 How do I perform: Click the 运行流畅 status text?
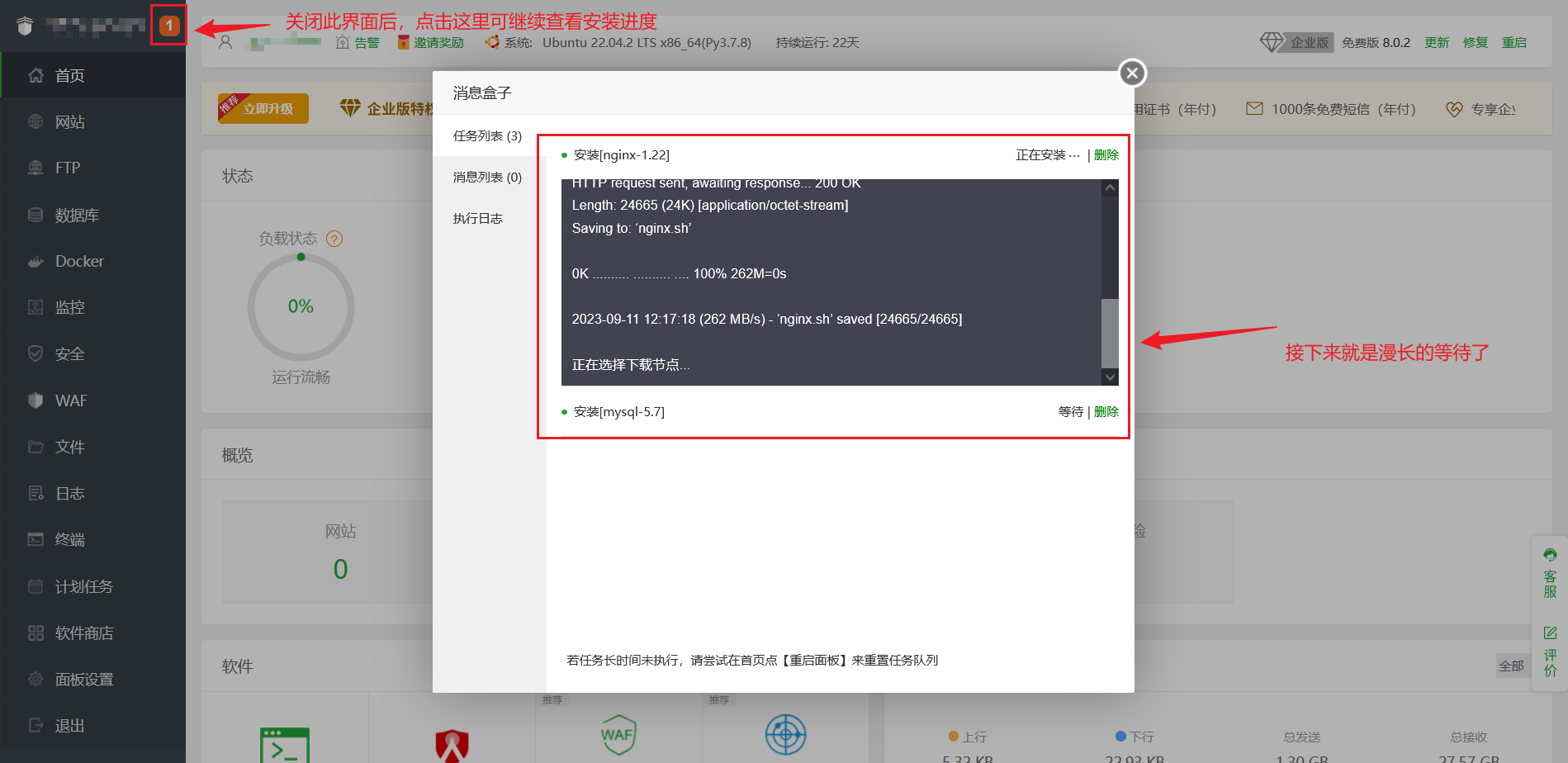[x=301, y=377]
